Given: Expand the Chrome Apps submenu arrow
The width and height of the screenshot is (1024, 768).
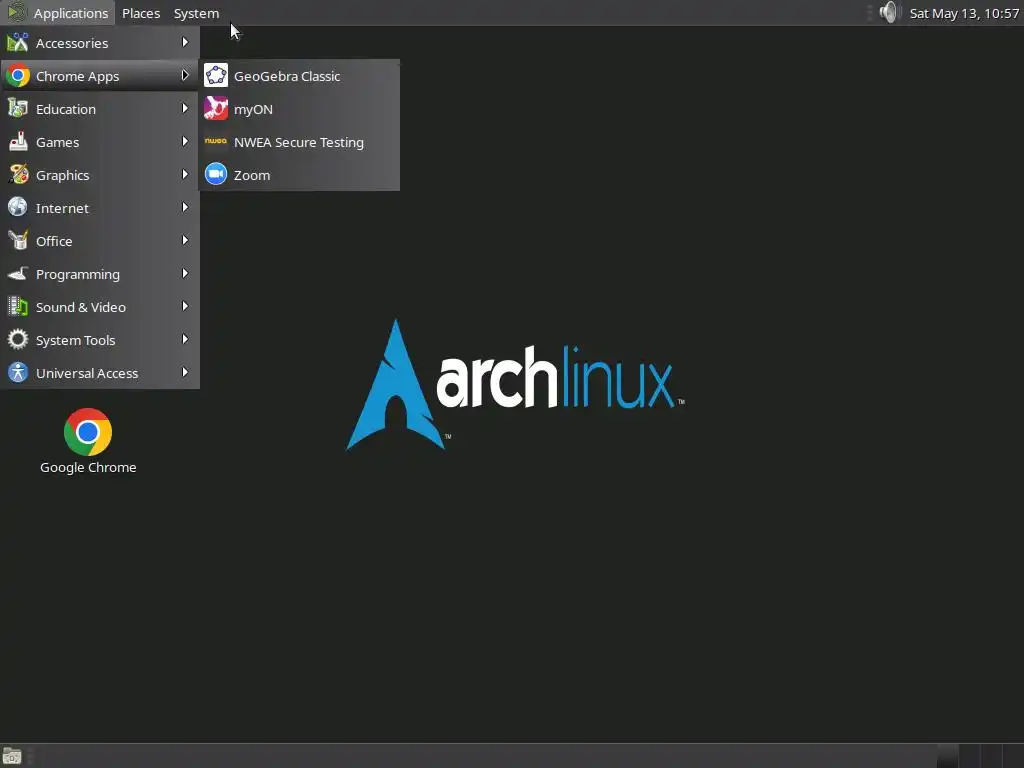Looking at the screenshot, I should [x=185, y=76].
